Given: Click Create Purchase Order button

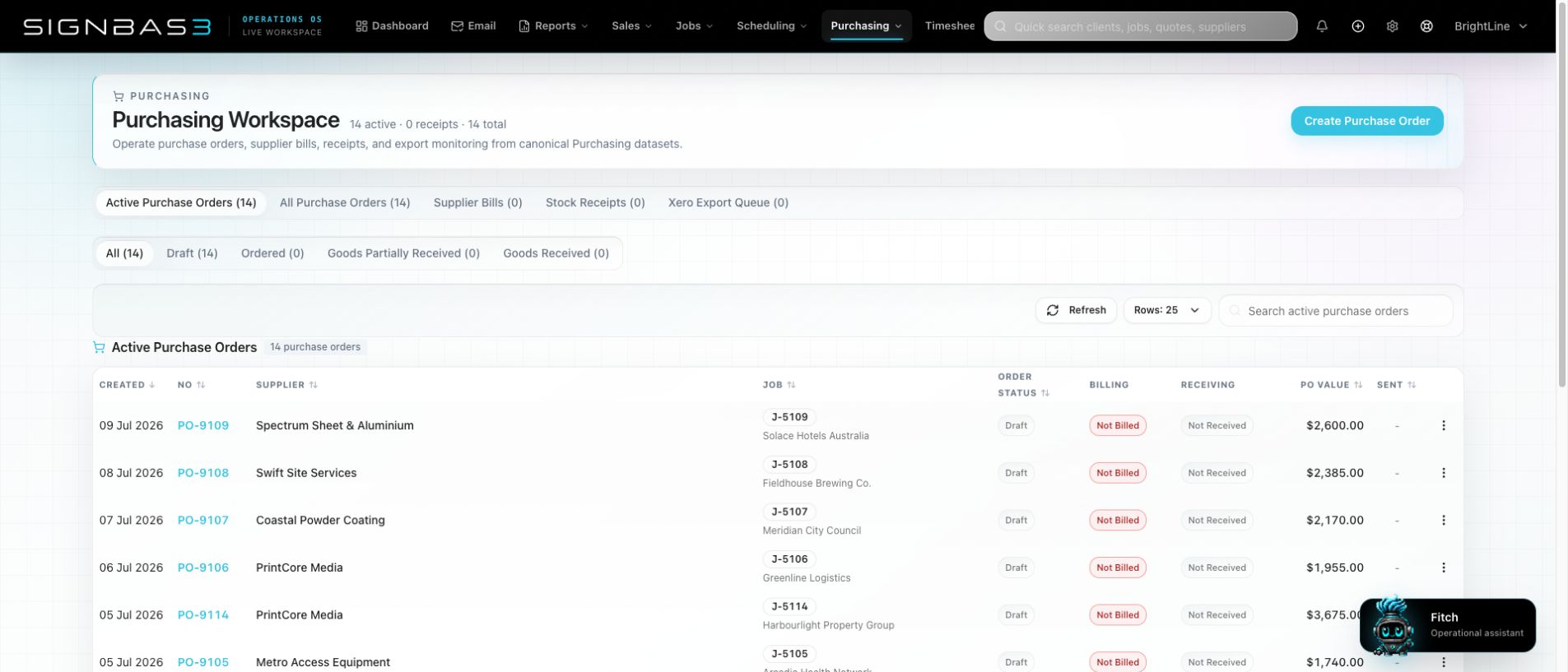Looking at the screenshot, I should pyautogui.click(x=1367, y=121).
